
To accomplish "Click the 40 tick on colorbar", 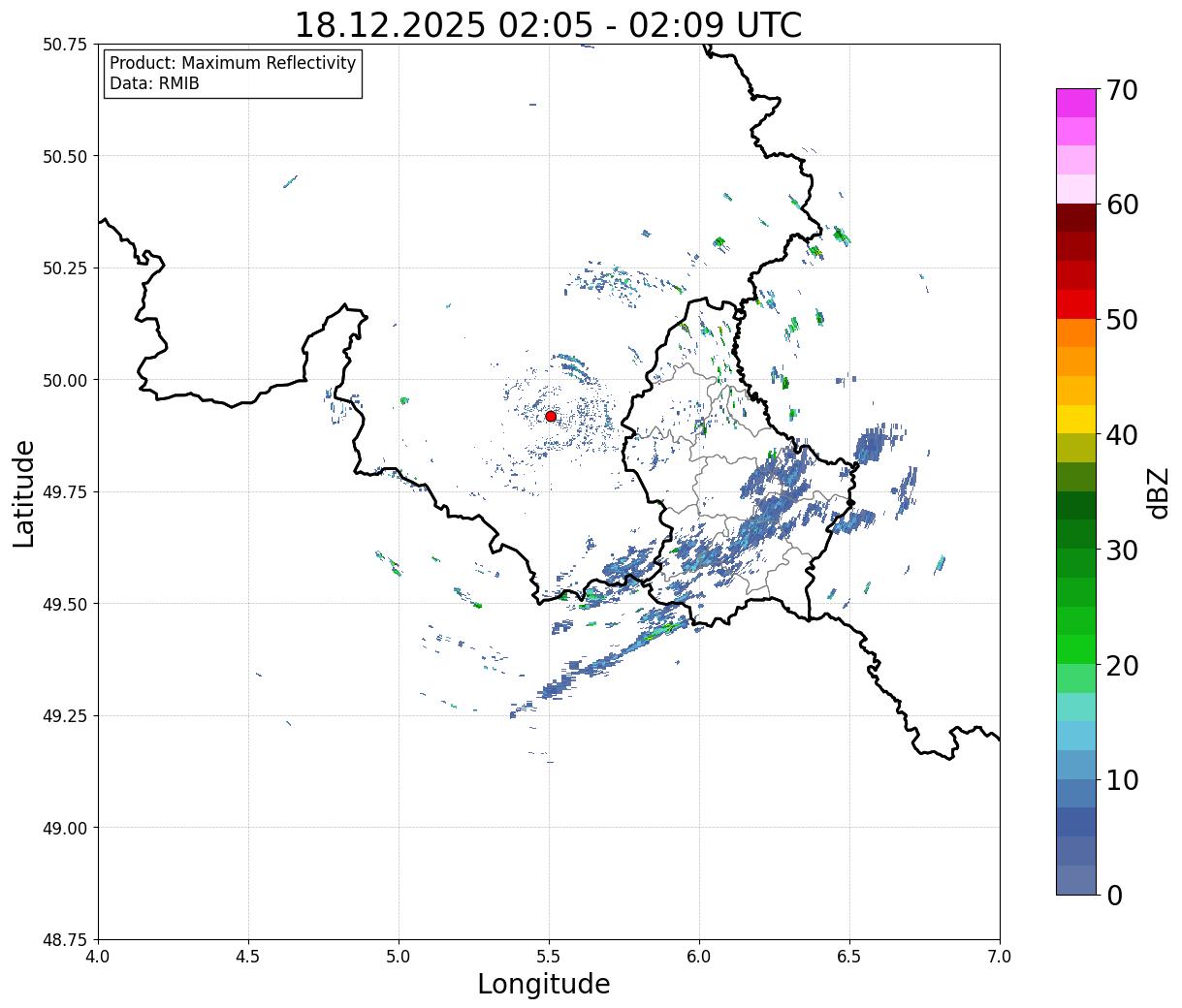I will pos(1122,435).
